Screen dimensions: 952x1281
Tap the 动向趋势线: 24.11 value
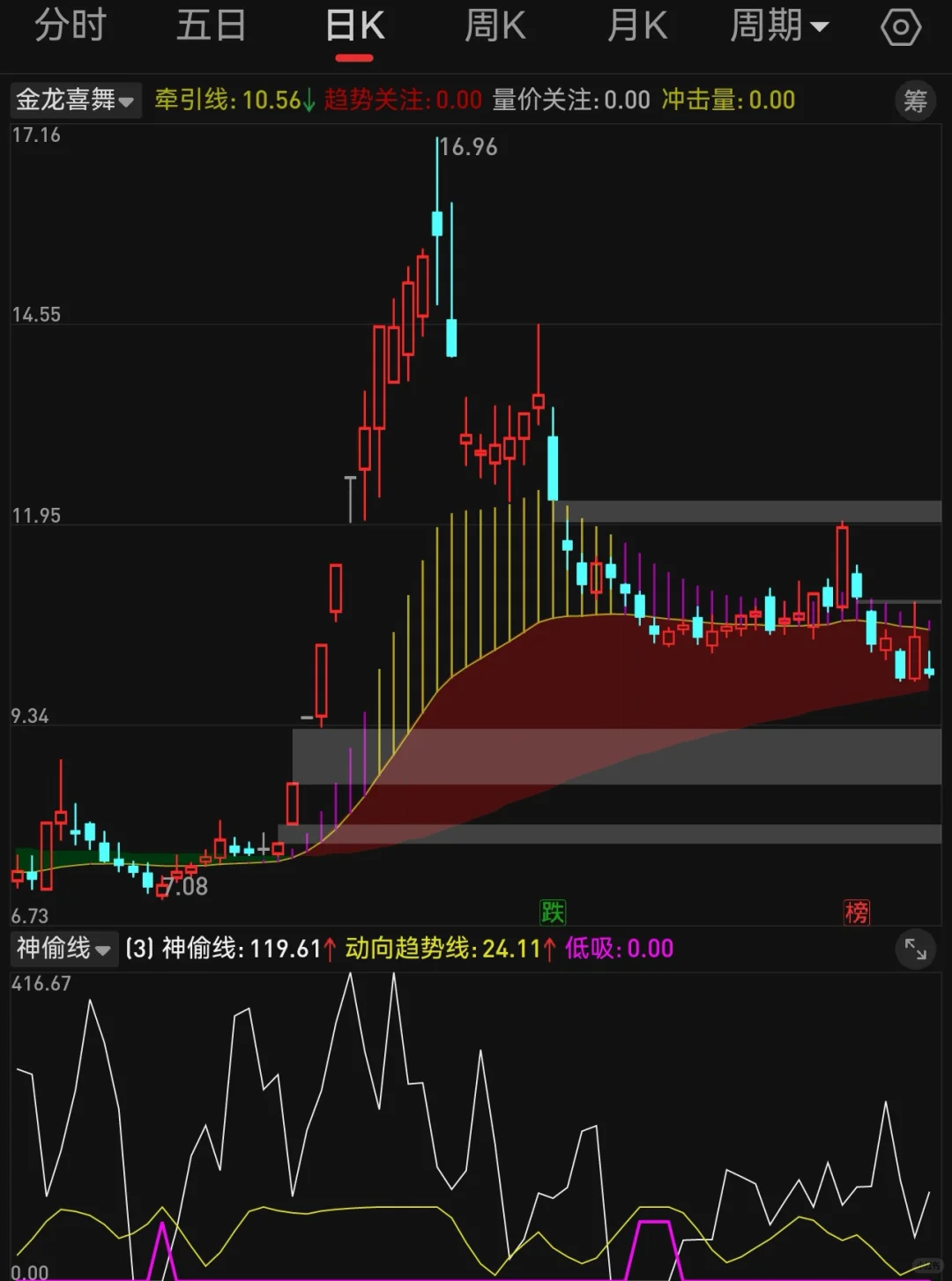click(x=450, y=949)
